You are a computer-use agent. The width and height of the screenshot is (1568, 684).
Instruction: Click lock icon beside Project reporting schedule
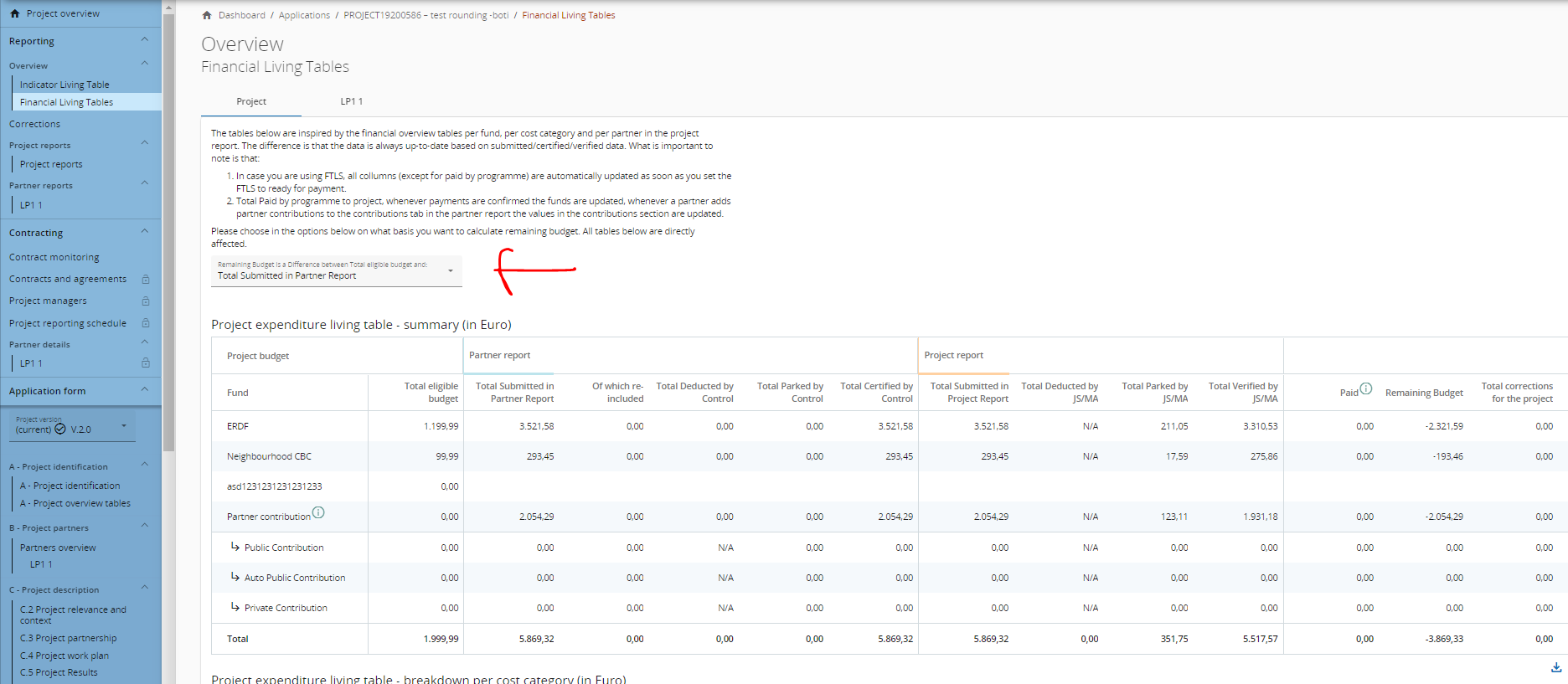tap(146, 323)
